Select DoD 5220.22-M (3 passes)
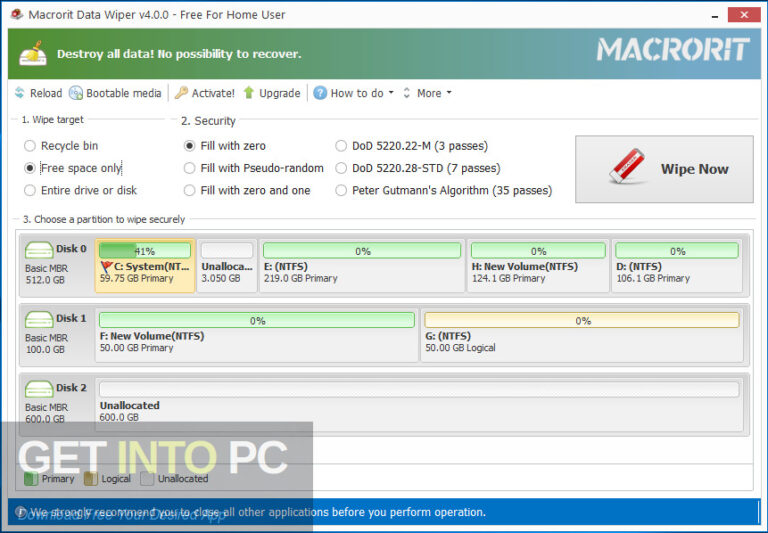Screen dimensions: 768x533 pos(412,146)
